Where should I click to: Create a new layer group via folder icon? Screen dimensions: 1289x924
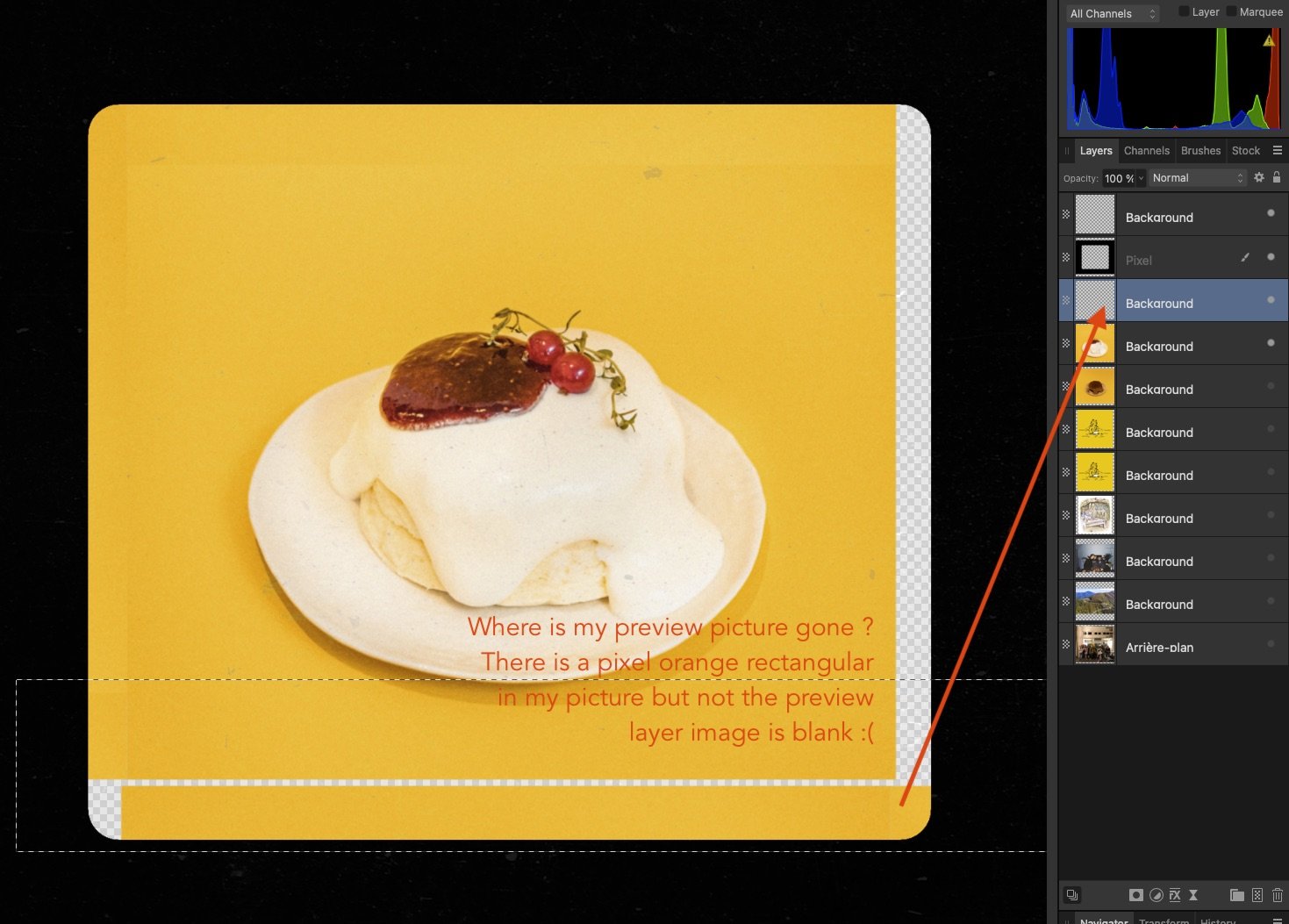coord(1236,895)
